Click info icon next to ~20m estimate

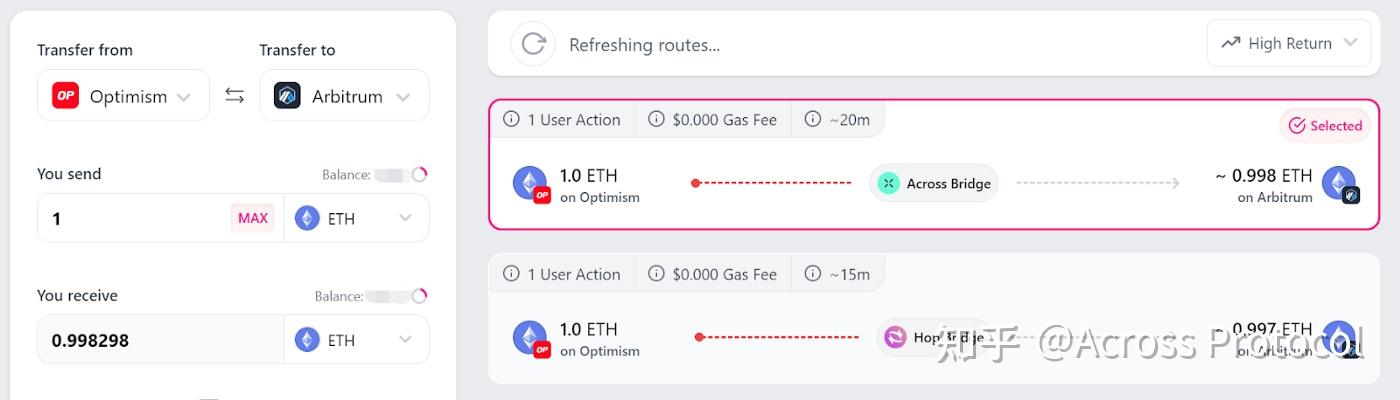(813, 120)
